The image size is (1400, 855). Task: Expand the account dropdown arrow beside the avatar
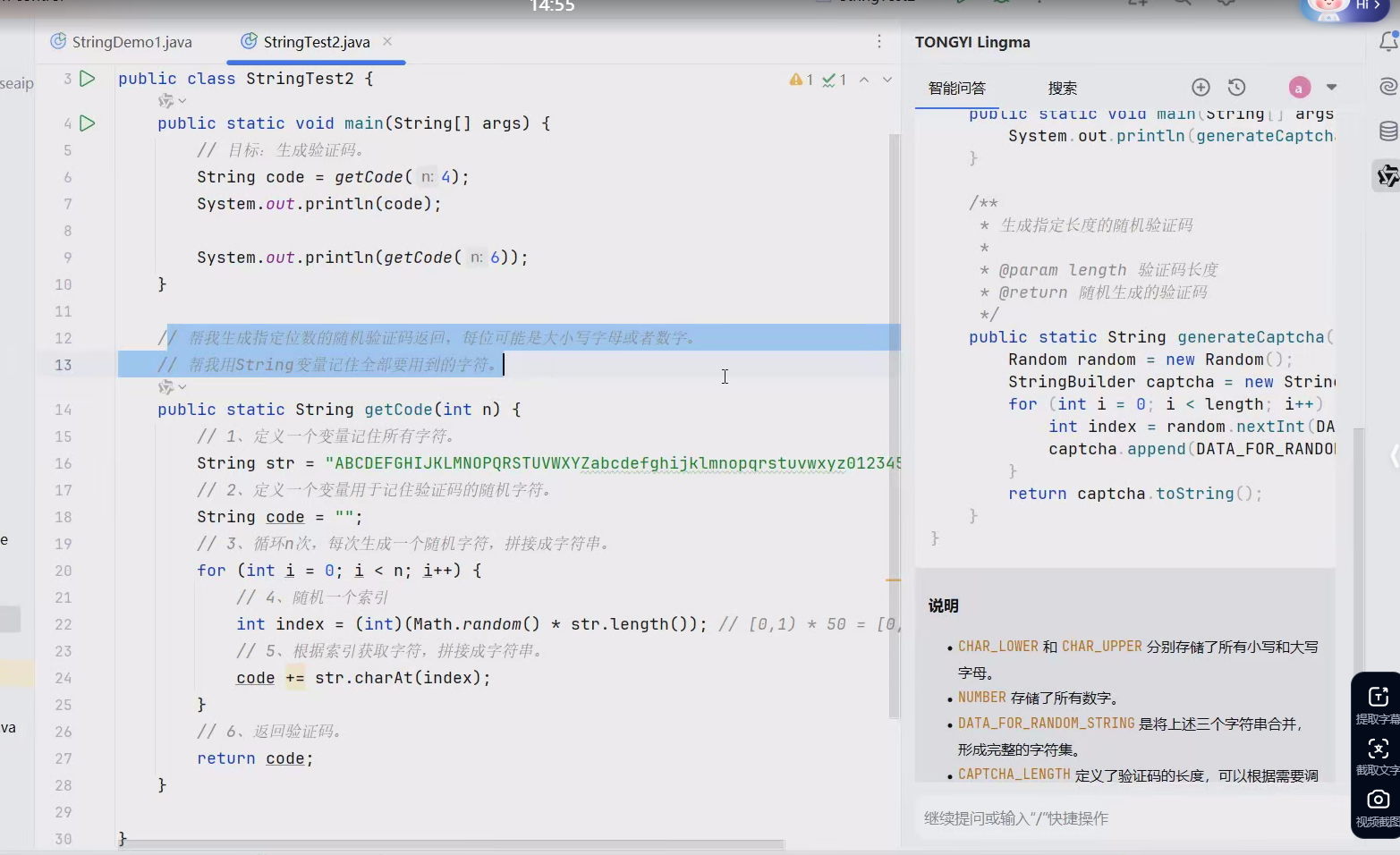tap(1331, 87)
